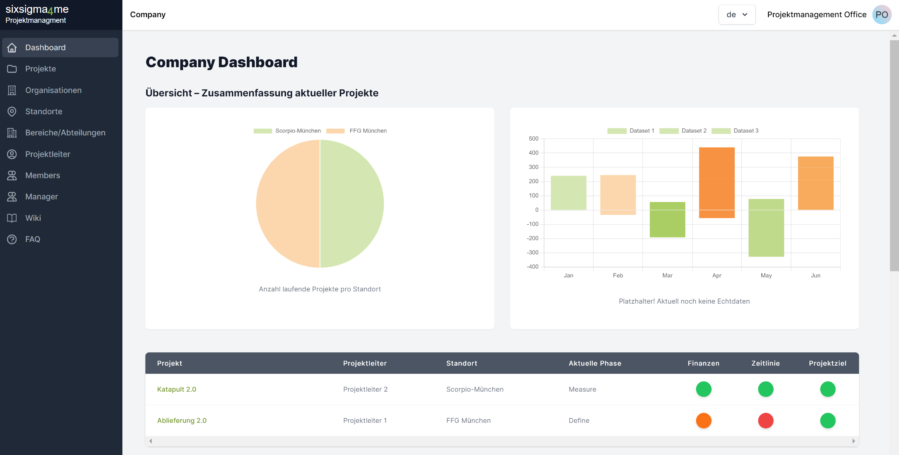This screenshot has height=455, width=899.
Task: Open the Dashboard menu item
Action: pyautogui.click(x=60, y=48)
